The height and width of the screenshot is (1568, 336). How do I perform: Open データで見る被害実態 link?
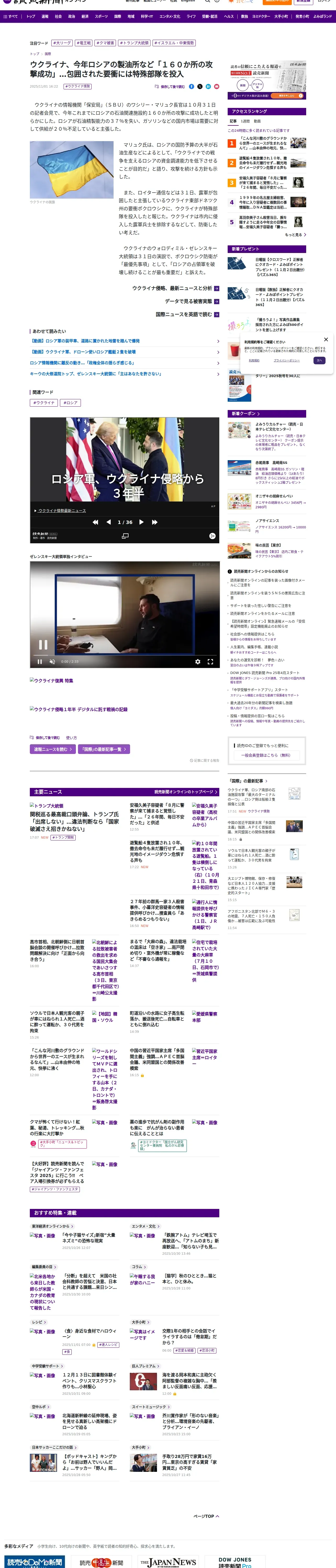192,301
